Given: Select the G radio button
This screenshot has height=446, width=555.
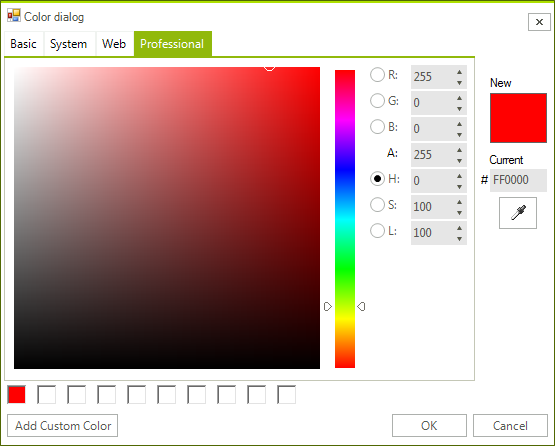Looking at the screenshot, I should click(x=377, y=101).
